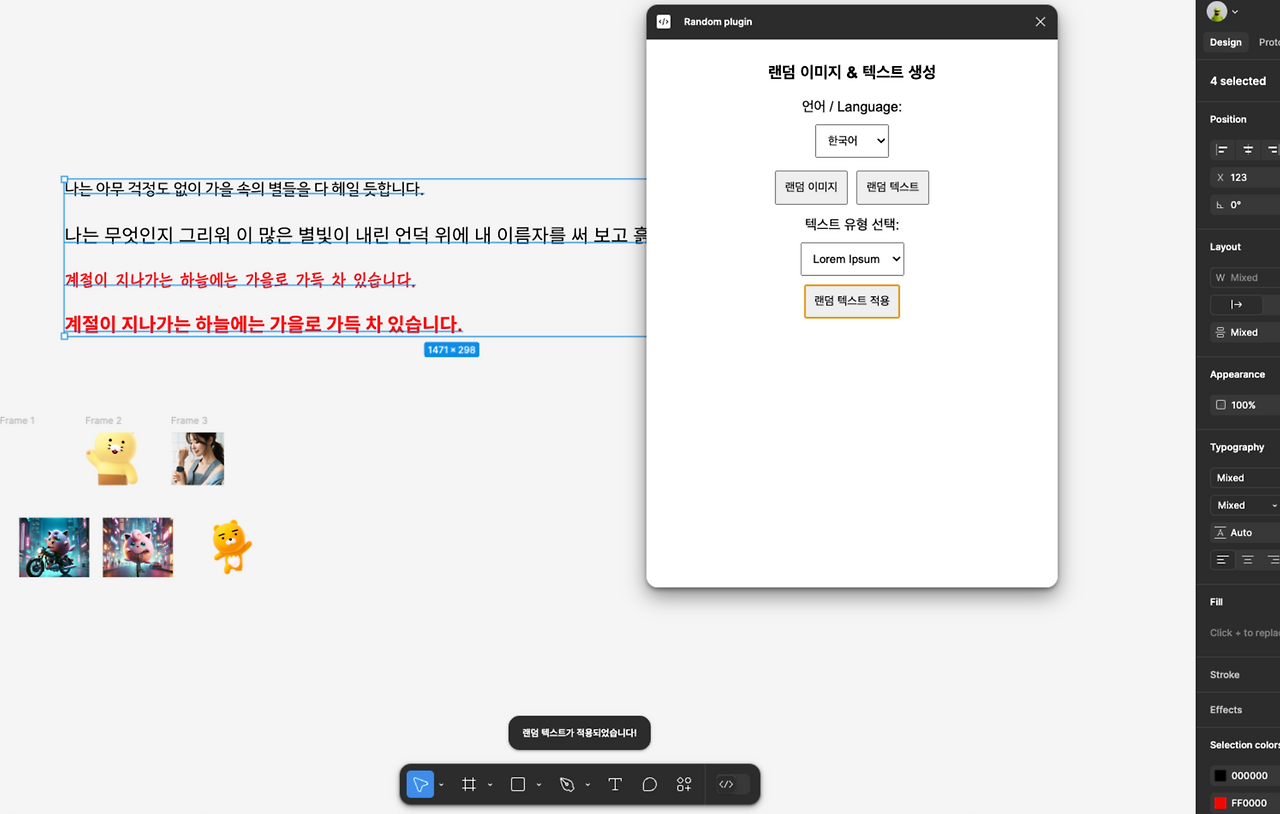Image resolution: width=1280 pixels, height=814 pixels.
Task: Toggle center text alignment in Typography
Action: pyautogui.click(x=1247, y=559)
